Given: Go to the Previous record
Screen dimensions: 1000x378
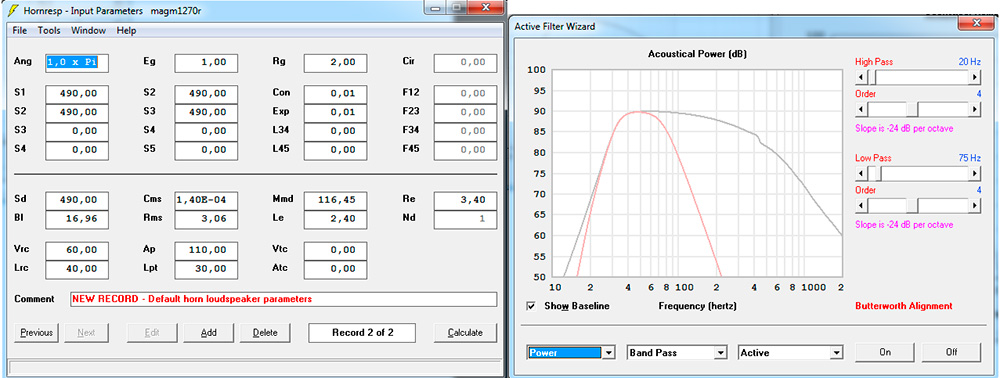Looking at the screenshot, I should click(36, 333).
